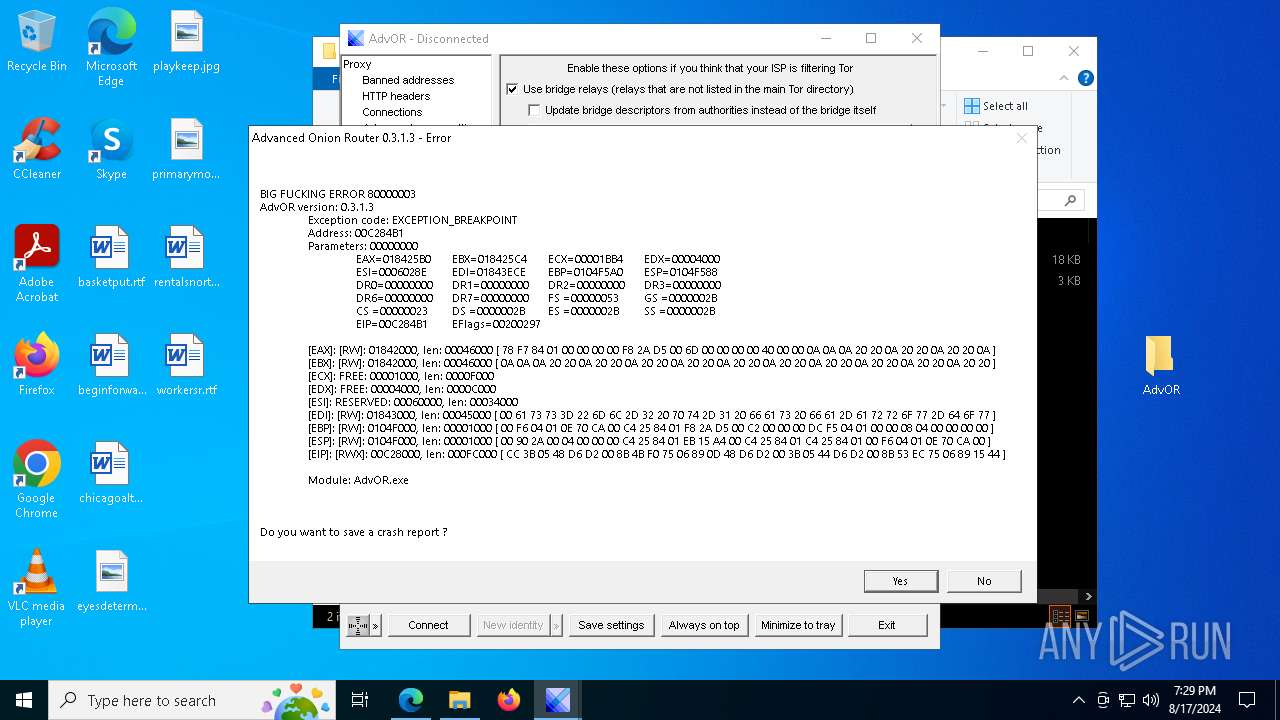Viewport: 1280px width, 720px height.
Task: Select chicagoalt... document on the desktop
Action: pyautogui.click(x=111, y=473)
